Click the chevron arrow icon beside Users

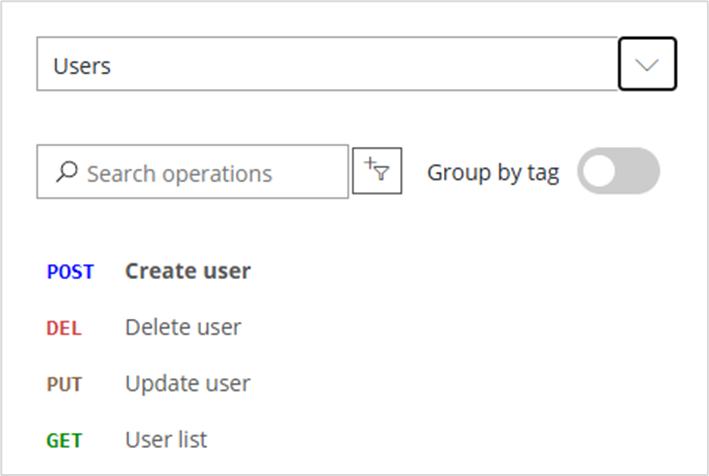click(647, 65)
